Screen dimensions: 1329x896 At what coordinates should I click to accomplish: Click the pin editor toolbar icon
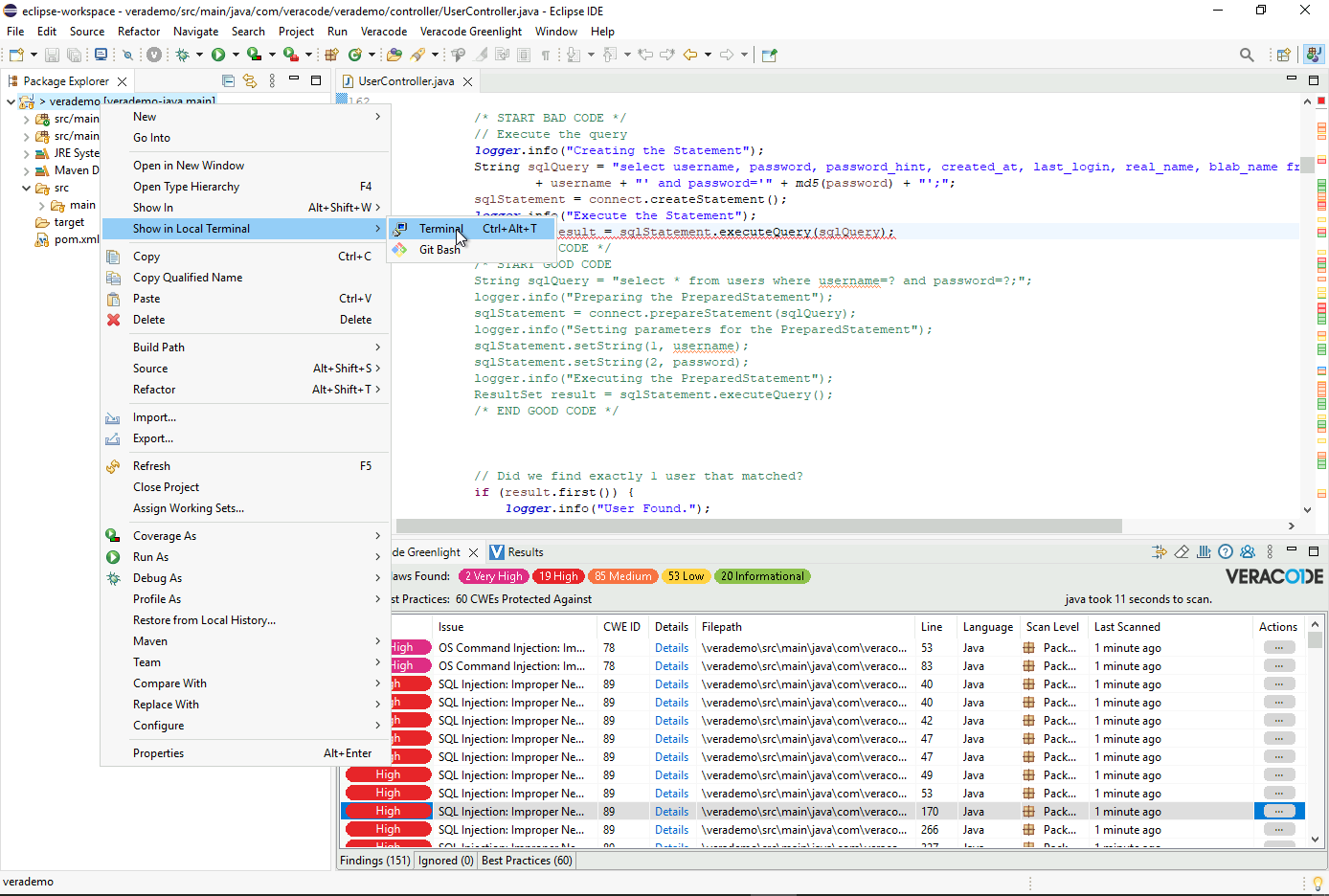tap(769, 55)
